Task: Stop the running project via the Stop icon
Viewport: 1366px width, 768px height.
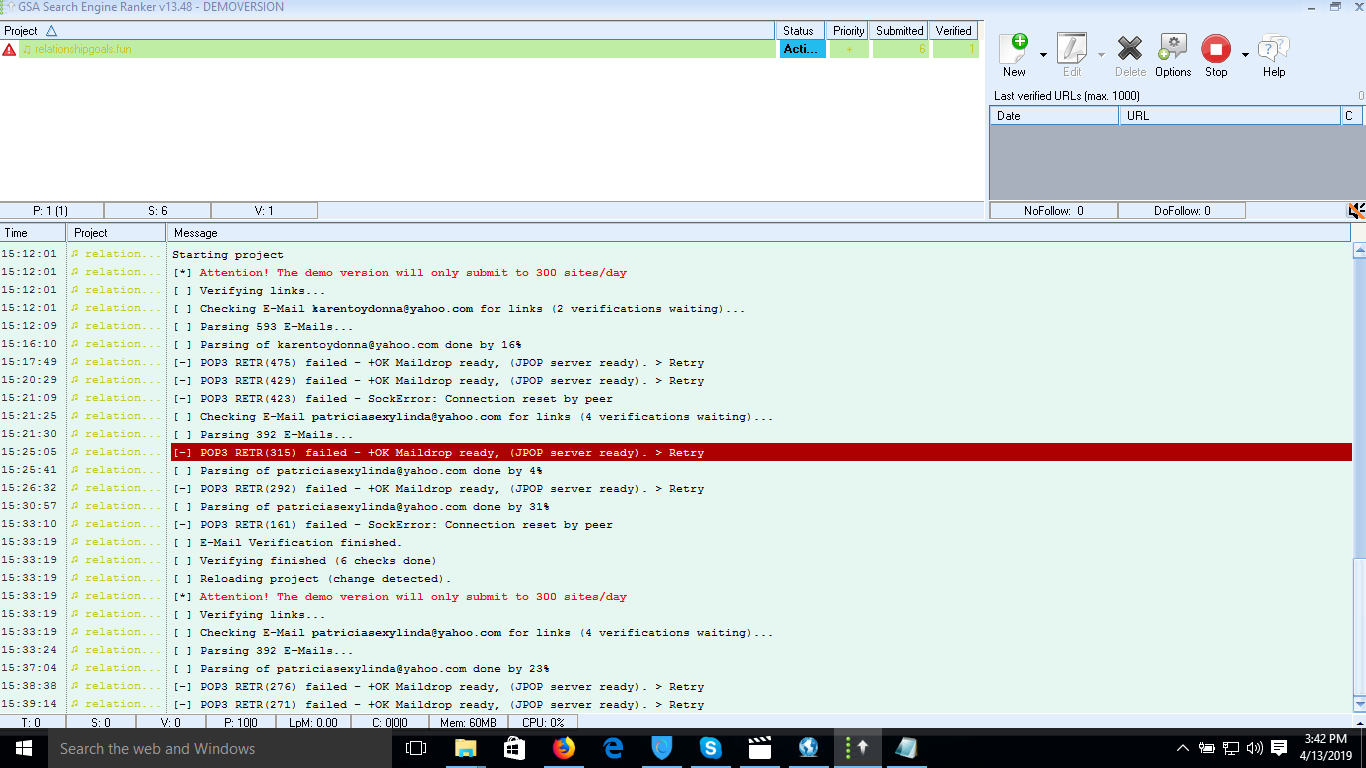Action: 1216,54
